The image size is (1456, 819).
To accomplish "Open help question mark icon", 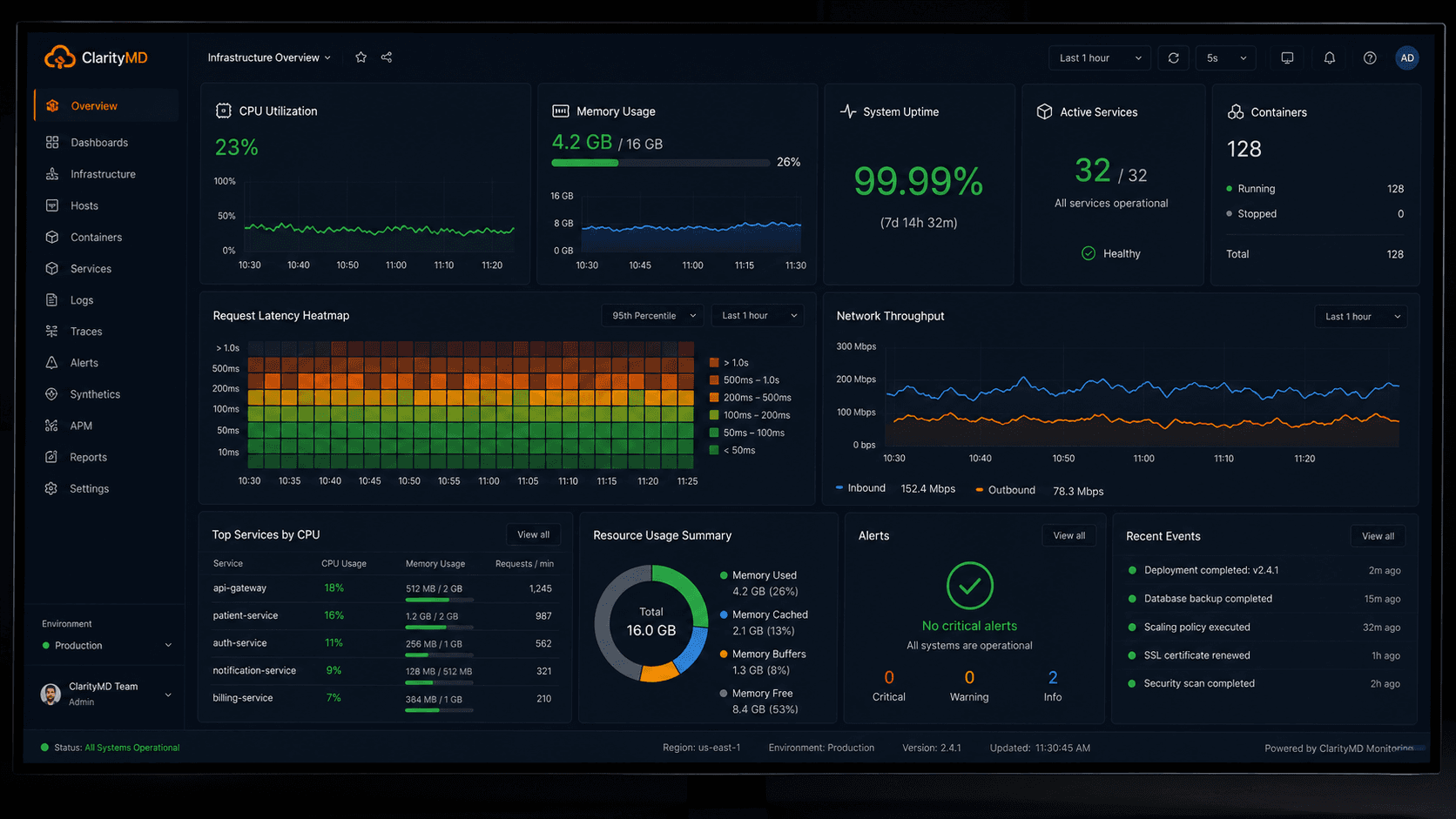I will (x=1370, y=58).
